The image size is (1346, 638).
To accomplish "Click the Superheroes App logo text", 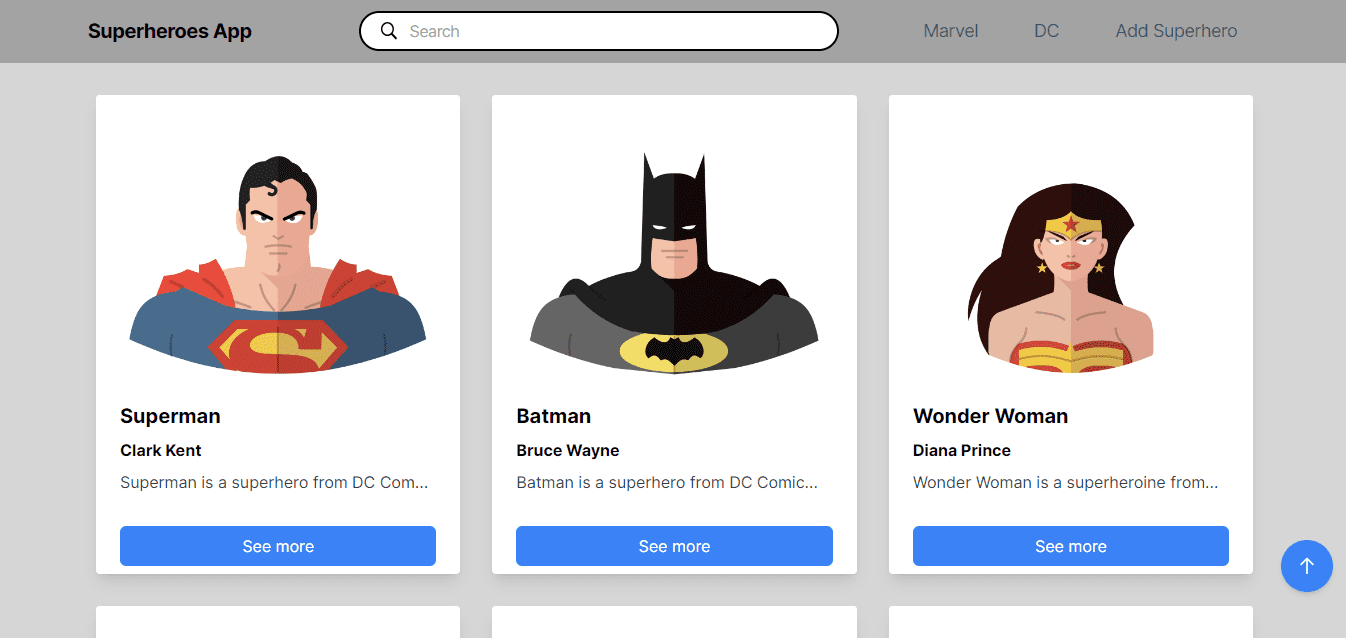I will pyautogui.click(x=169, y=31).
